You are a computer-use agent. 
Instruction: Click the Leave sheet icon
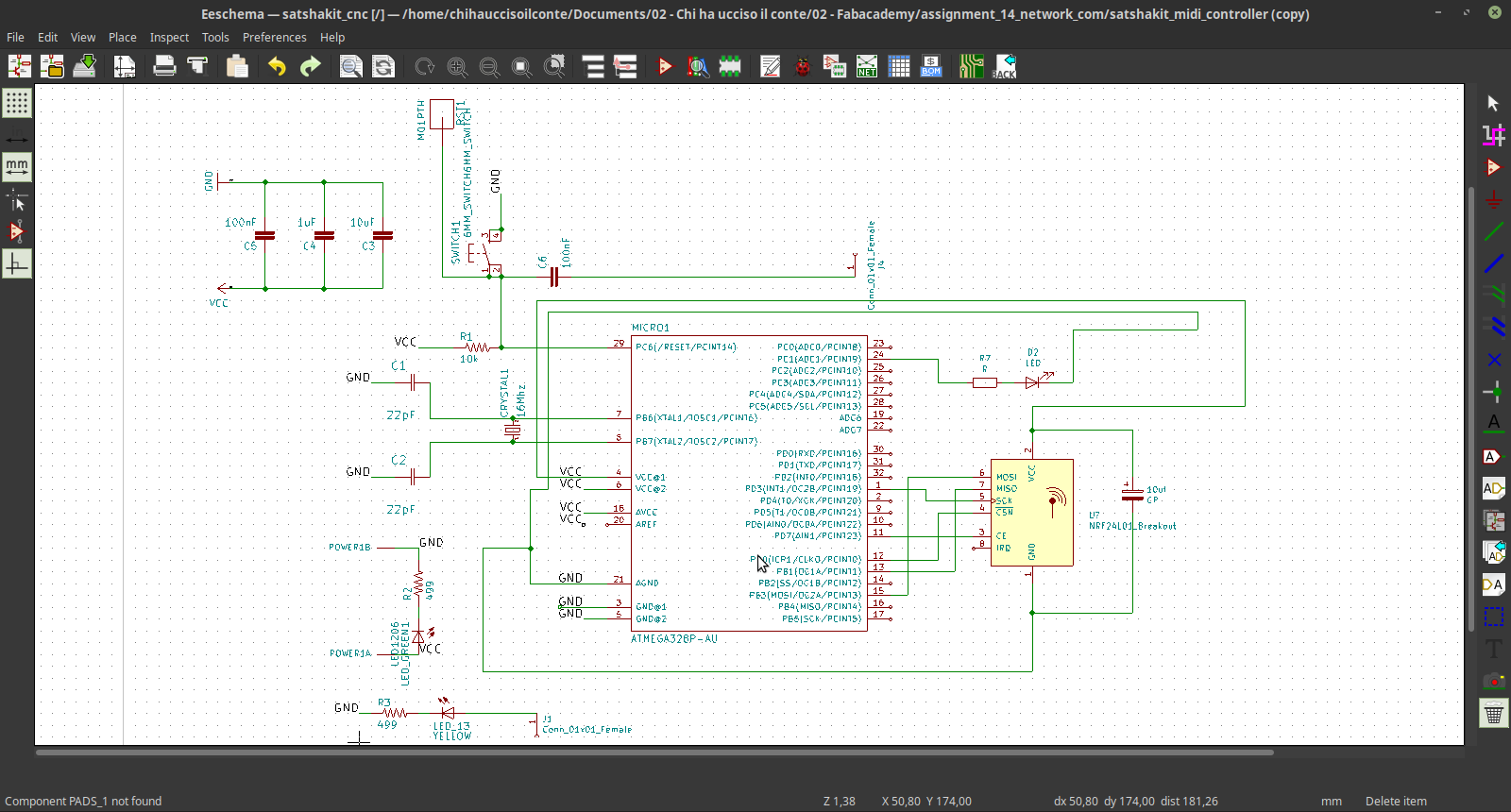tap(625, 66)
